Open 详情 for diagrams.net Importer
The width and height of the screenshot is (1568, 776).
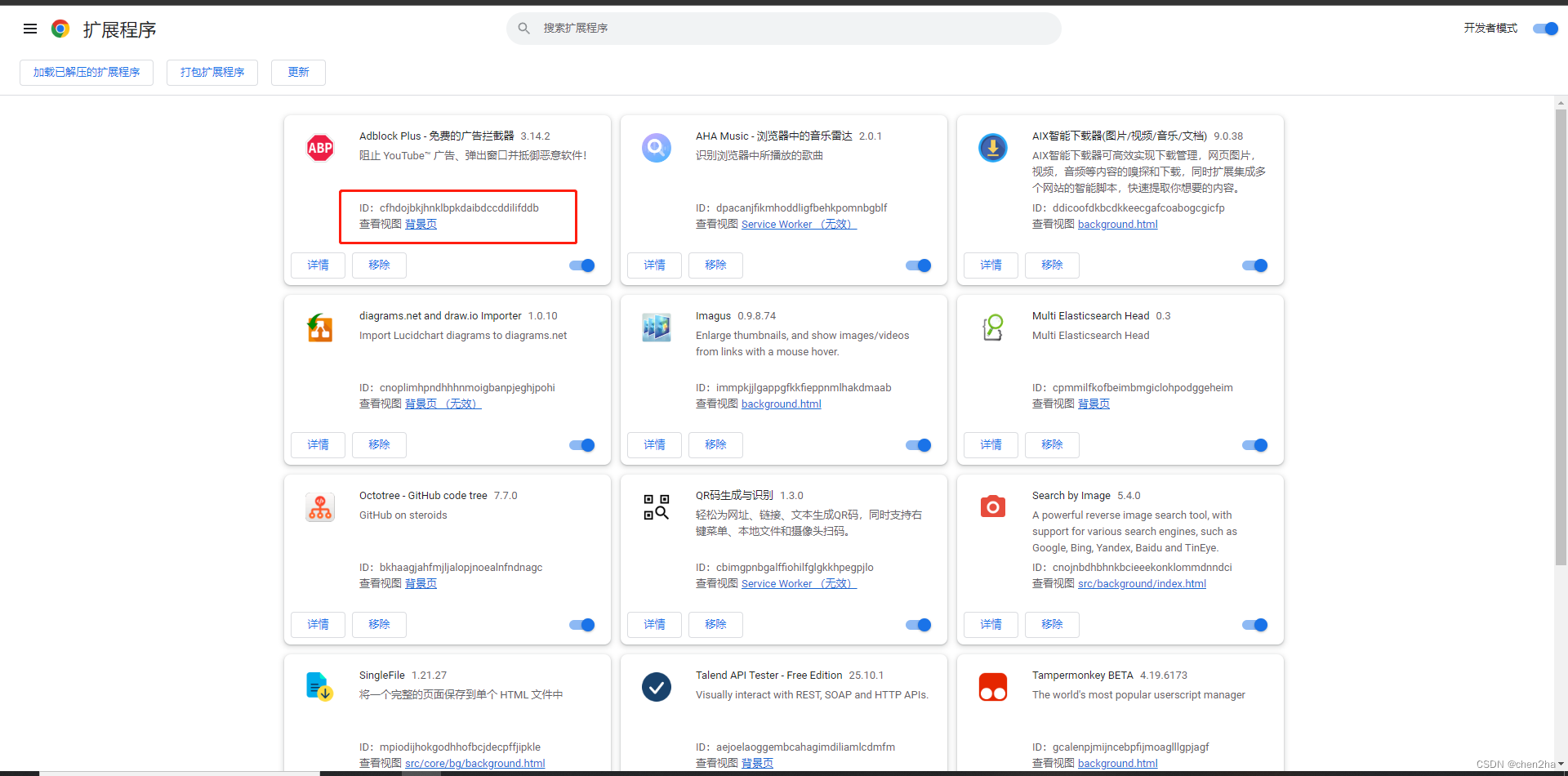318,445
